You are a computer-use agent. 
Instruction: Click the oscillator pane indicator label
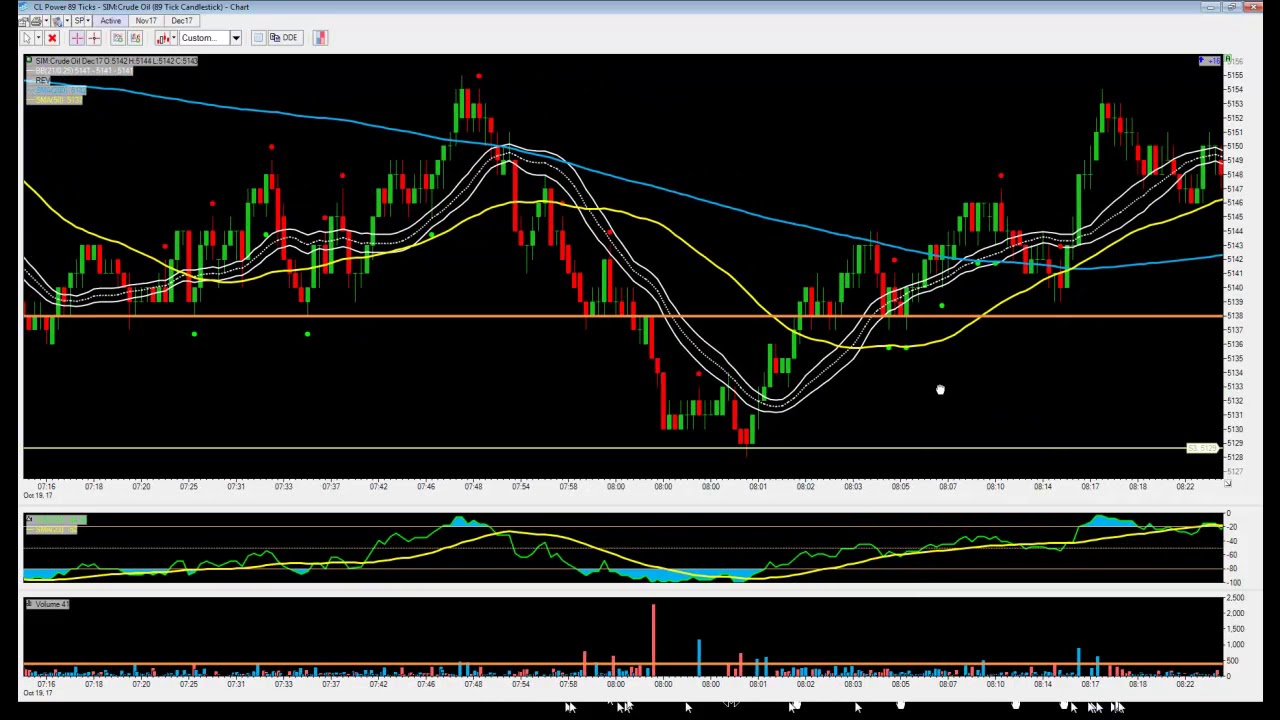(56, 520)
